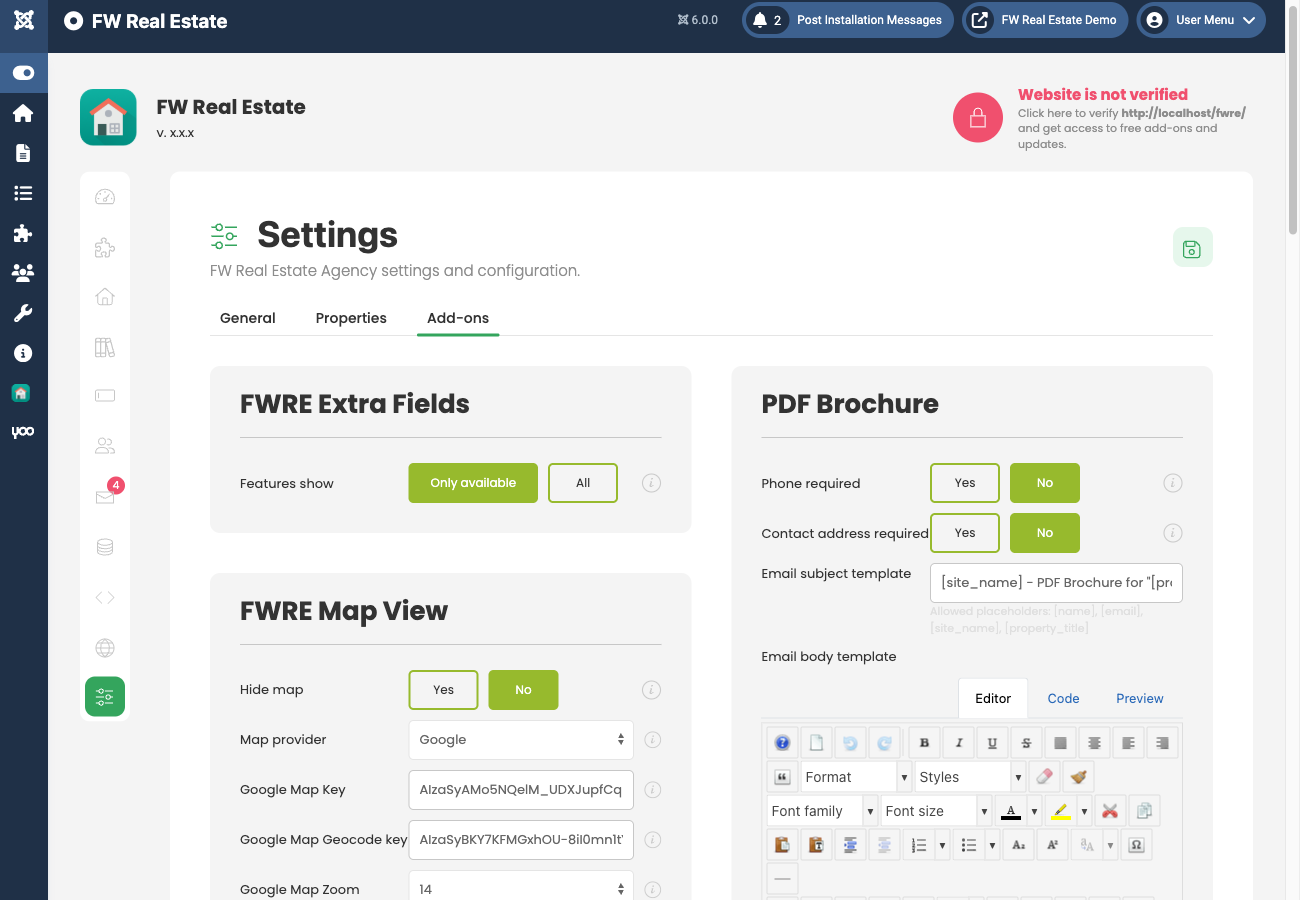Toggle Hide map to Yes
1300x900 pixels.
click(x=443, y=689)
